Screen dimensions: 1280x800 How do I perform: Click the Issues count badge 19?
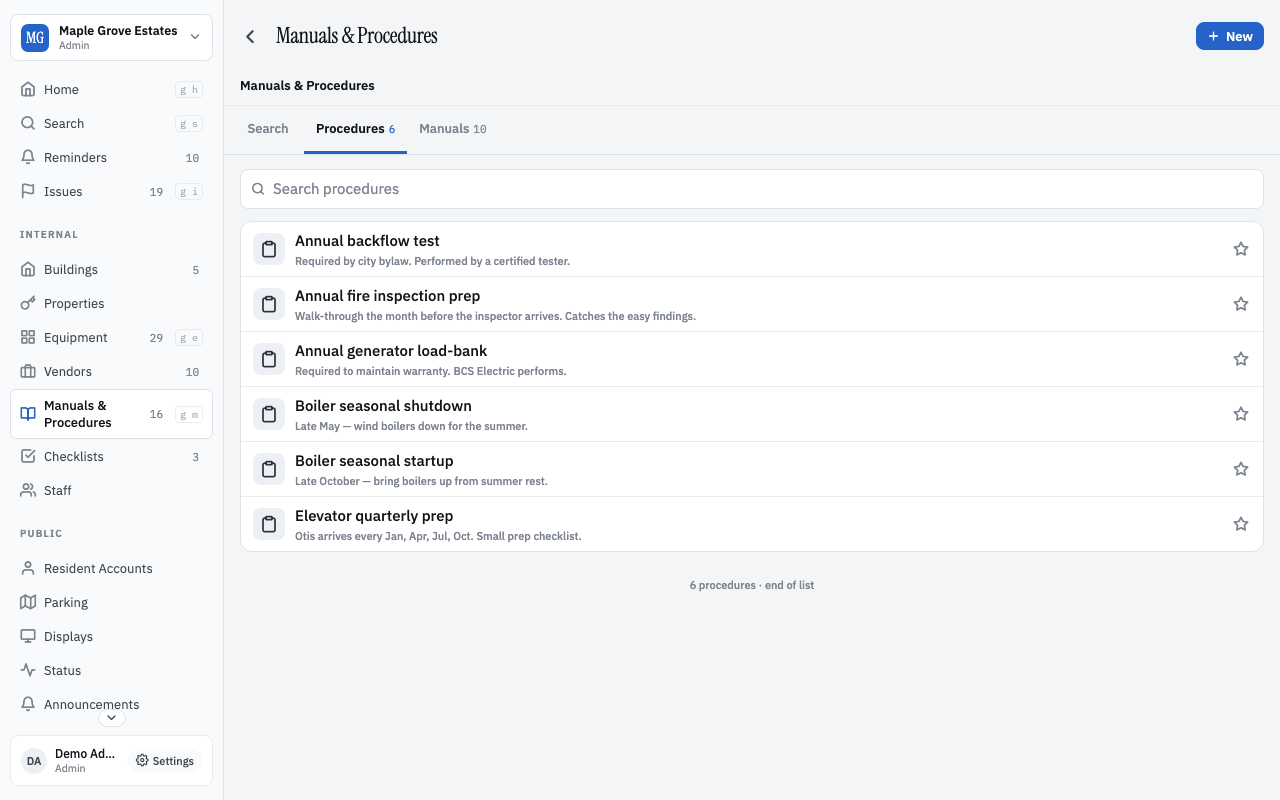point(156,192)
